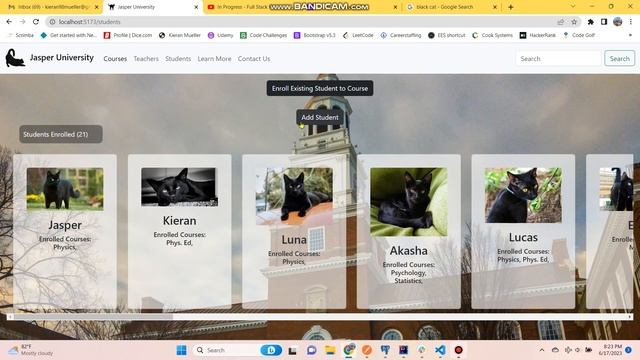Open a new browser tab with plus
Screen dimensions: 640x360
coord(511,7)
